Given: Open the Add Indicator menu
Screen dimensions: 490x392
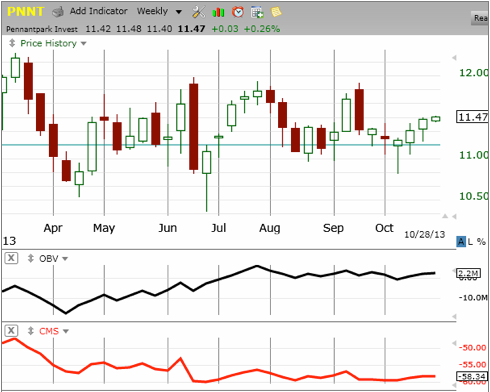Looking at the screenshot, I should [x=99, y=11].
